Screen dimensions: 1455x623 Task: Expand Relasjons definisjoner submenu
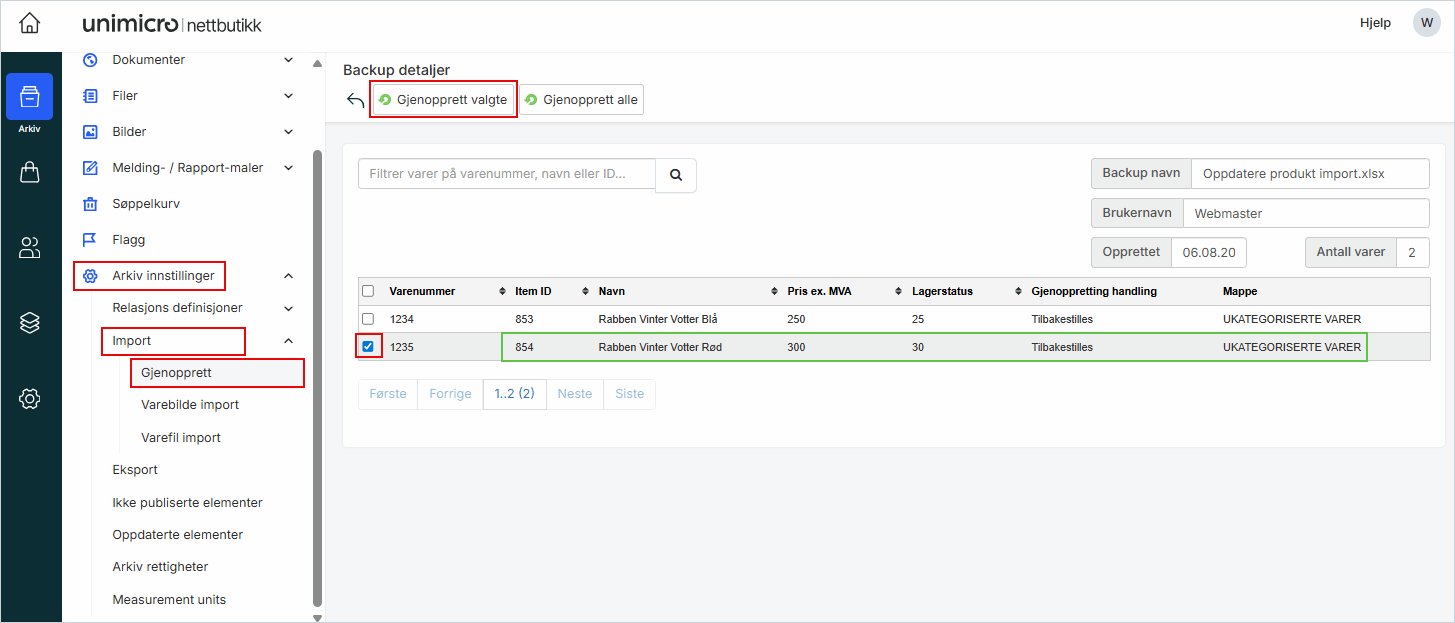point(289,308)
